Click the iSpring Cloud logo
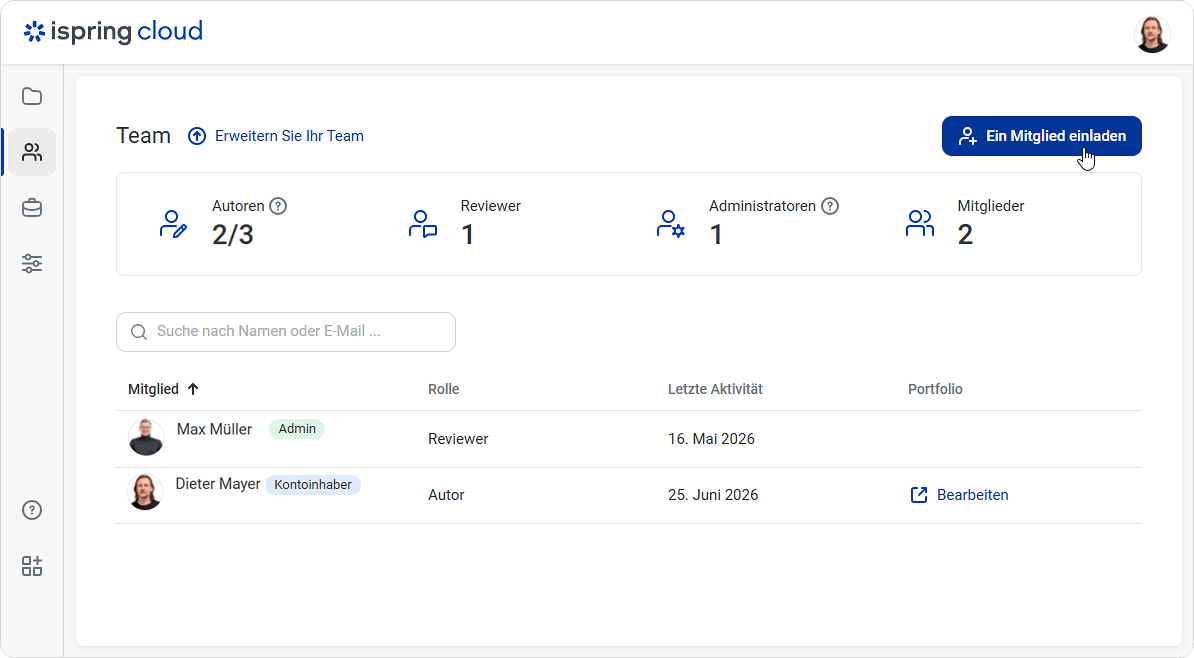This screenshot has width=1194, height=658. click(113, 31)
